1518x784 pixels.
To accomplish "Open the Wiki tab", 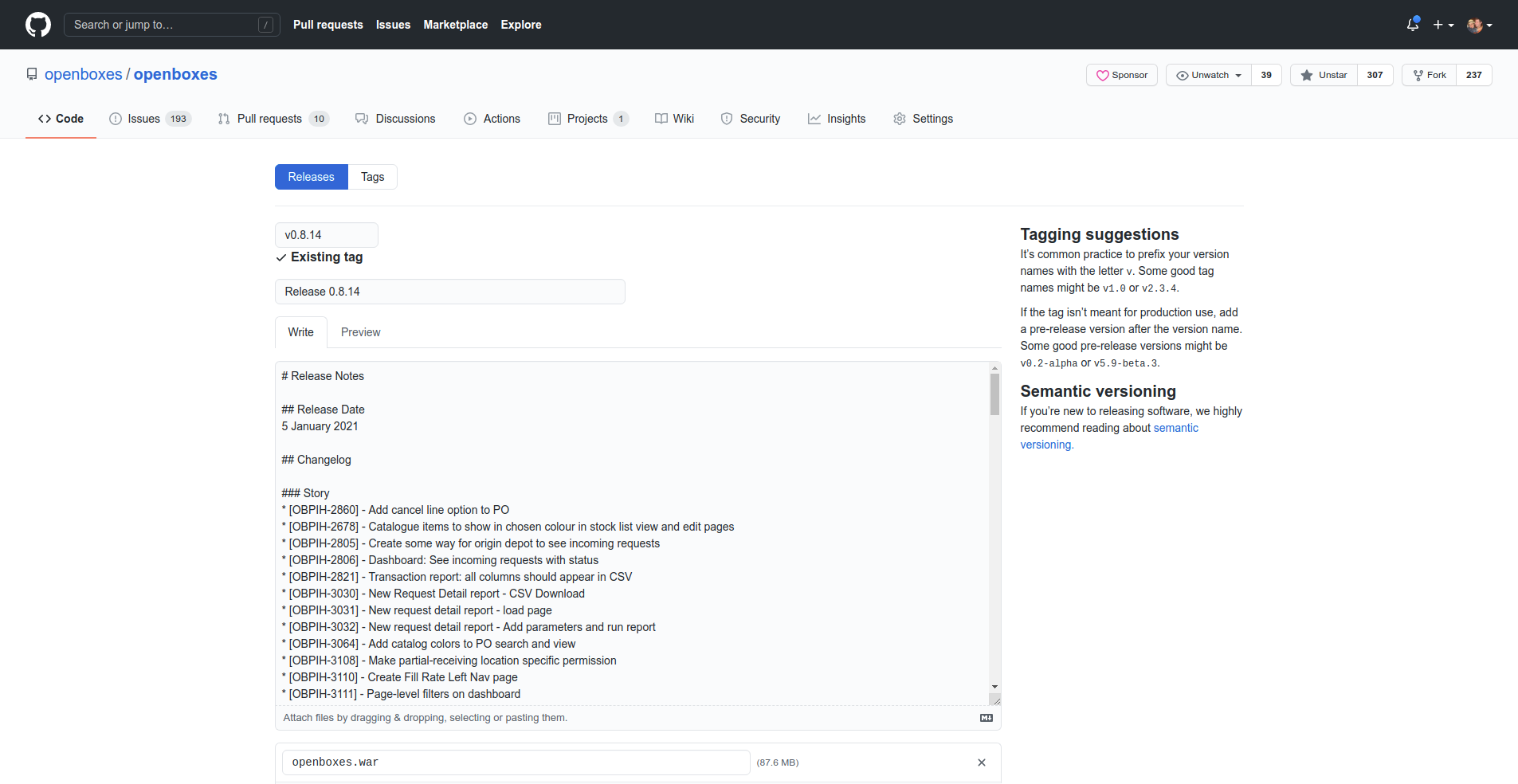I will point(674,119).
